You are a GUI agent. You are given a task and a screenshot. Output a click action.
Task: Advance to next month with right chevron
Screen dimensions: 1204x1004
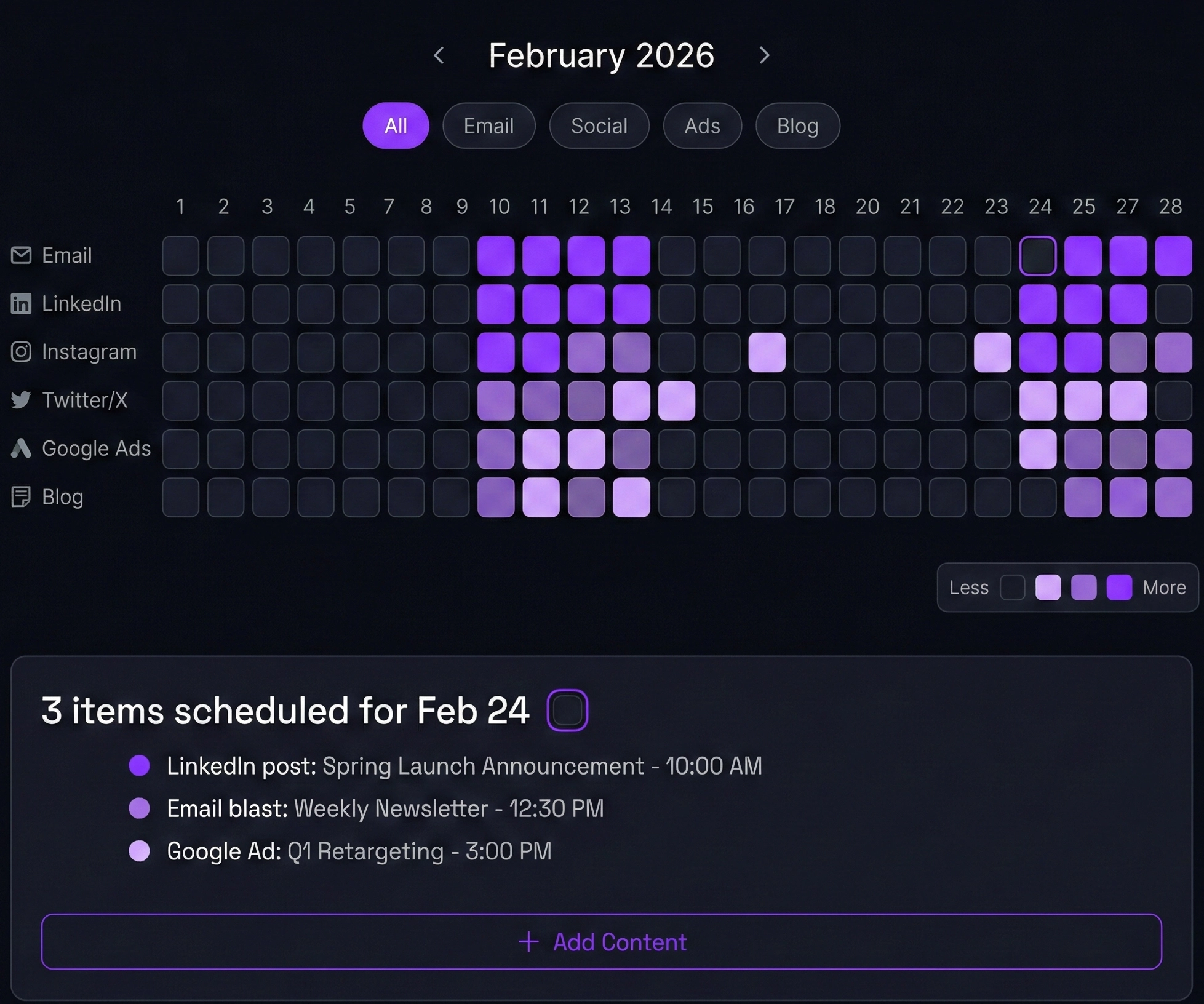point(764,55)
